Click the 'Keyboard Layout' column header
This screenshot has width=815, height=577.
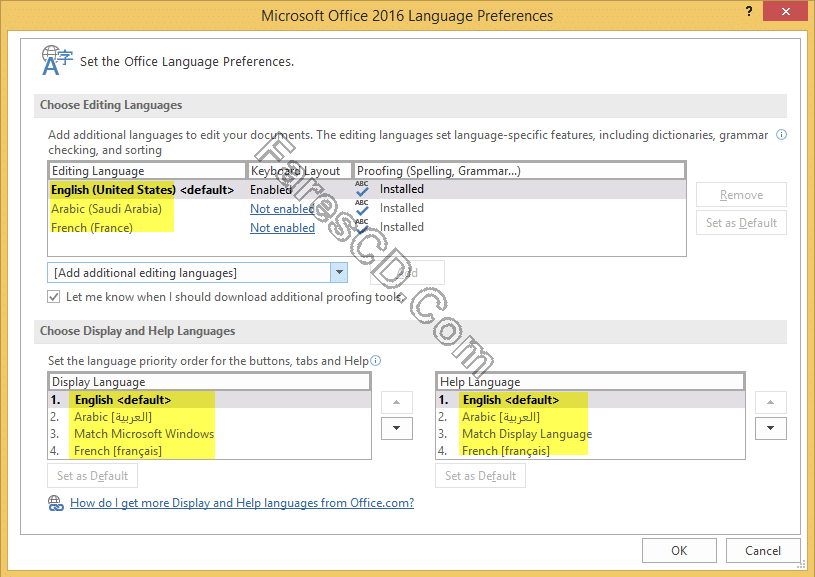click(299, 171)
